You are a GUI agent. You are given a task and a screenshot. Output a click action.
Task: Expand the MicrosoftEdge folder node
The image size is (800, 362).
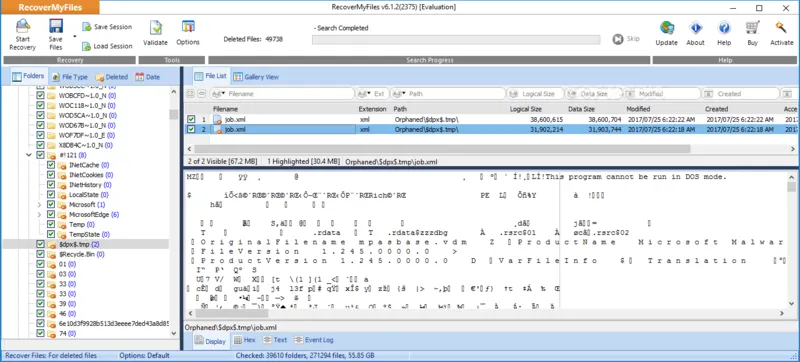[x=39, y=215]
